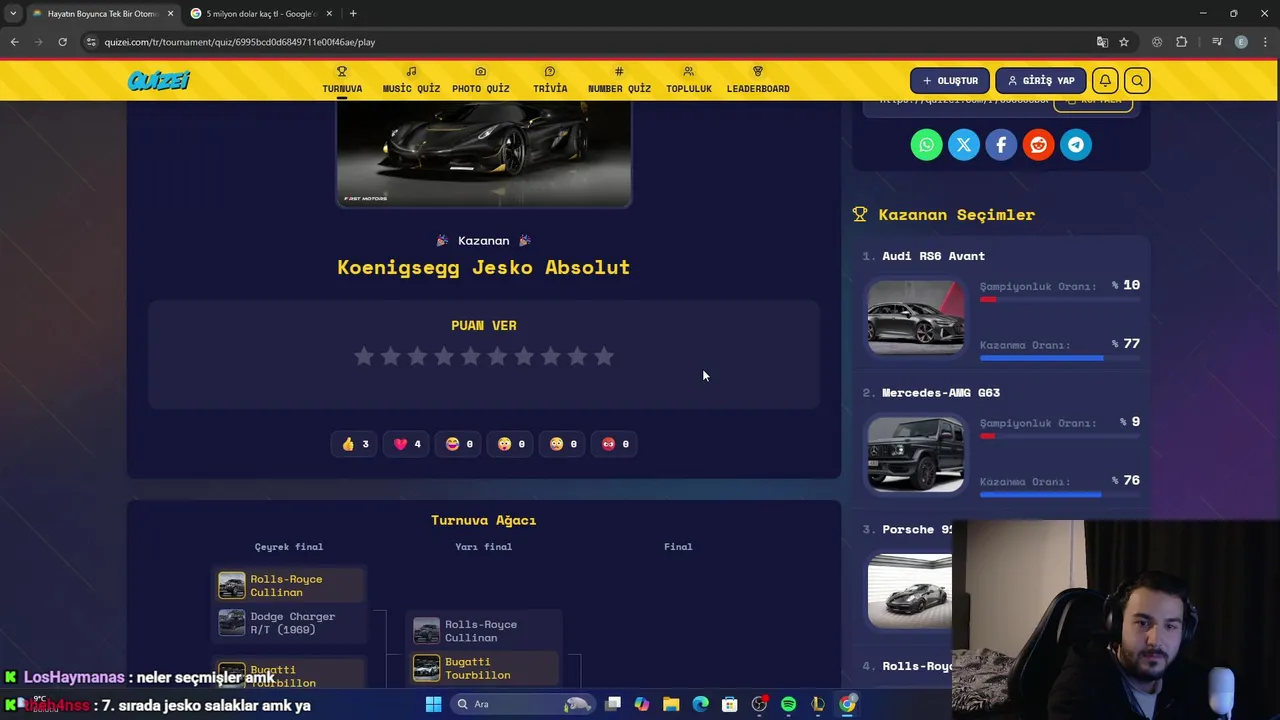
Task: React with the thumbs-up emoji
Action: [355, 444]
